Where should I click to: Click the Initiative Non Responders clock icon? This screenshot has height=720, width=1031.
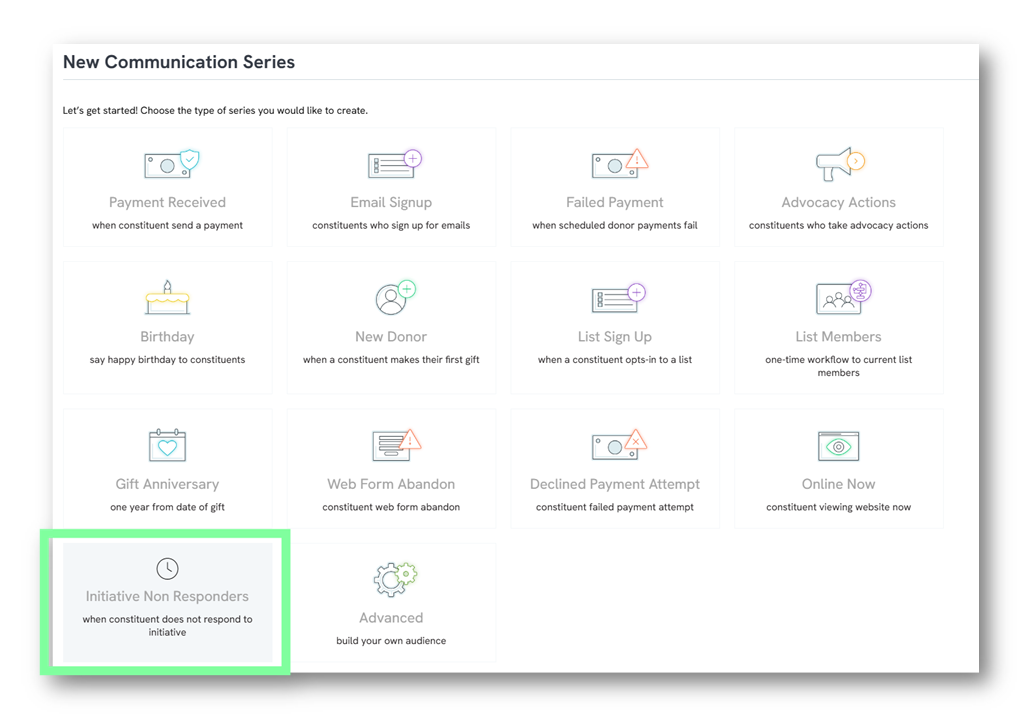167,568
